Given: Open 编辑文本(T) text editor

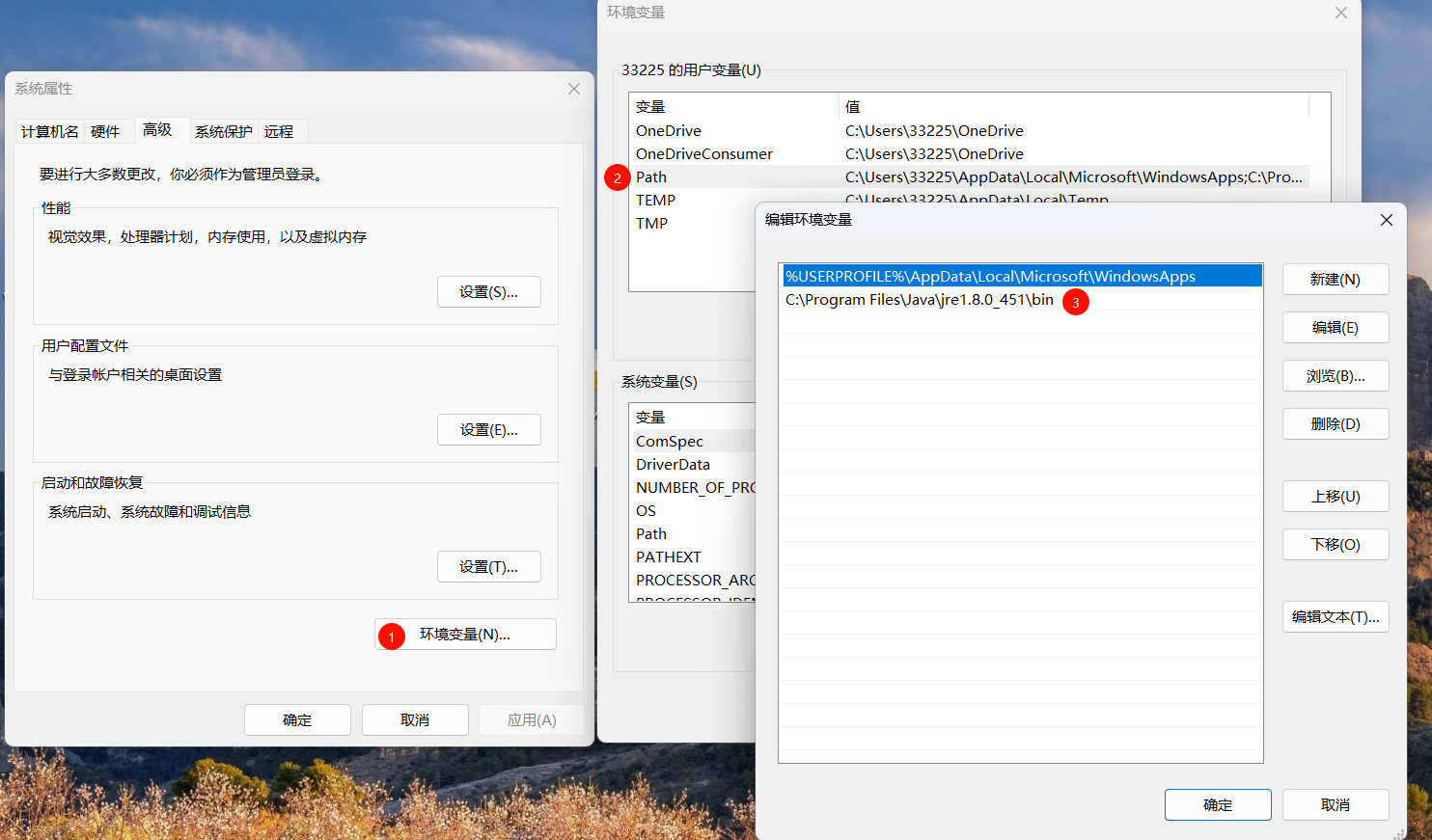Looking at the screenshot, I should tap(1335, 617).
